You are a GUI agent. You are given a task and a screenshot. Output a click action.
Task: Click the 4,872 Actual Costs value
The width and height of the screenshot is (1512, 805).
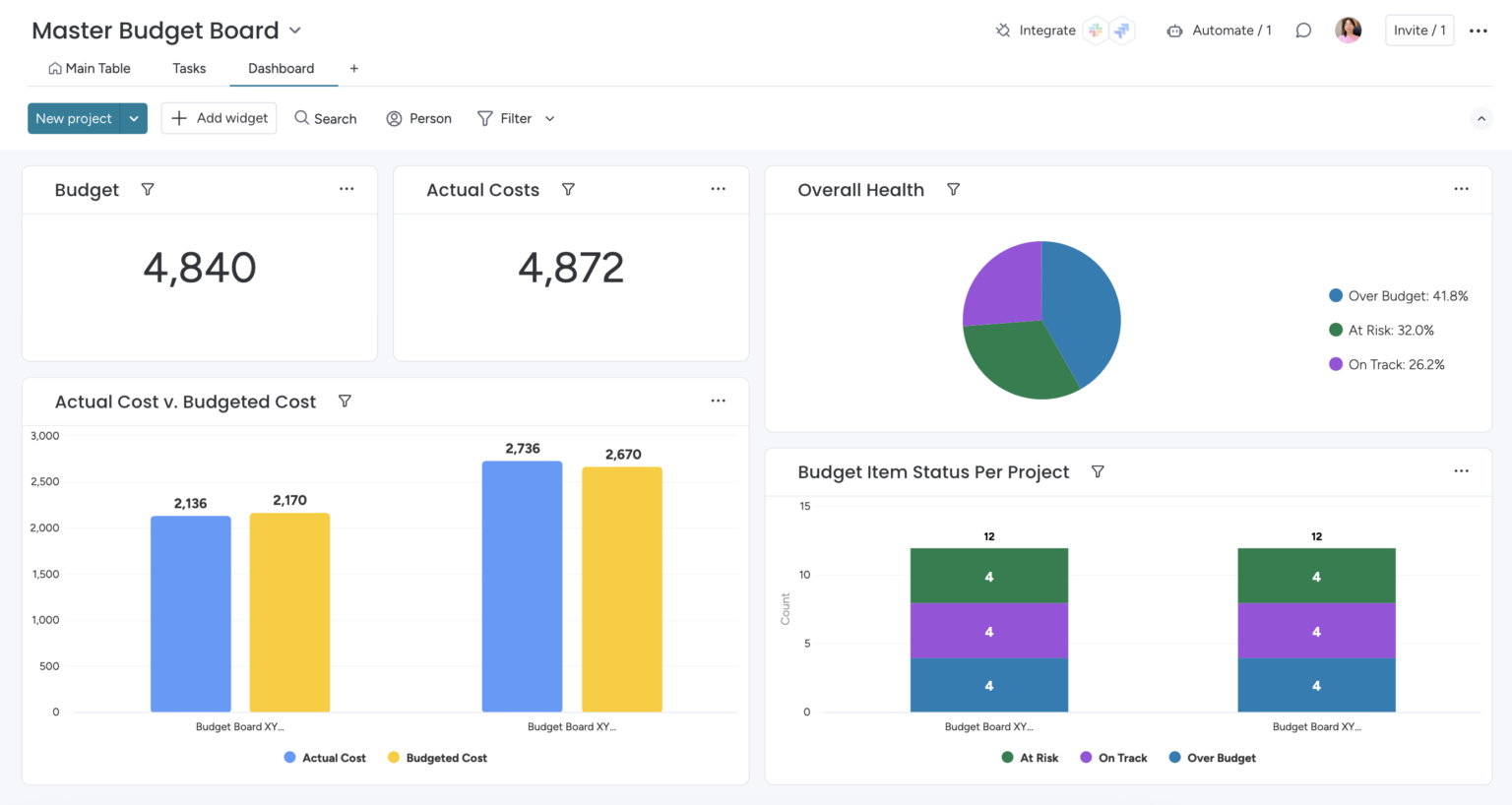[x=571, y=268]
